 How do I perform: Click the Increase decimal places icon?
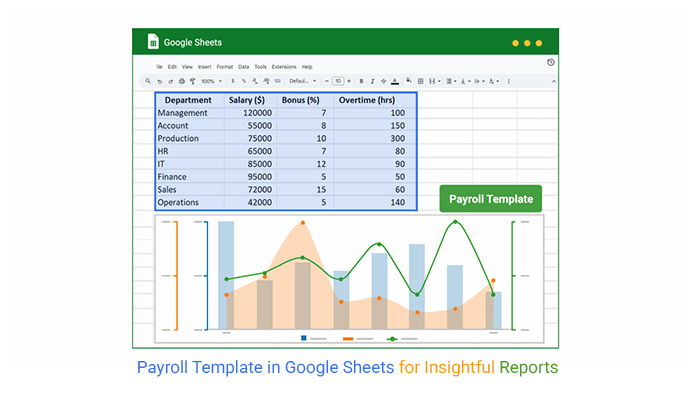tap(266, 81)
